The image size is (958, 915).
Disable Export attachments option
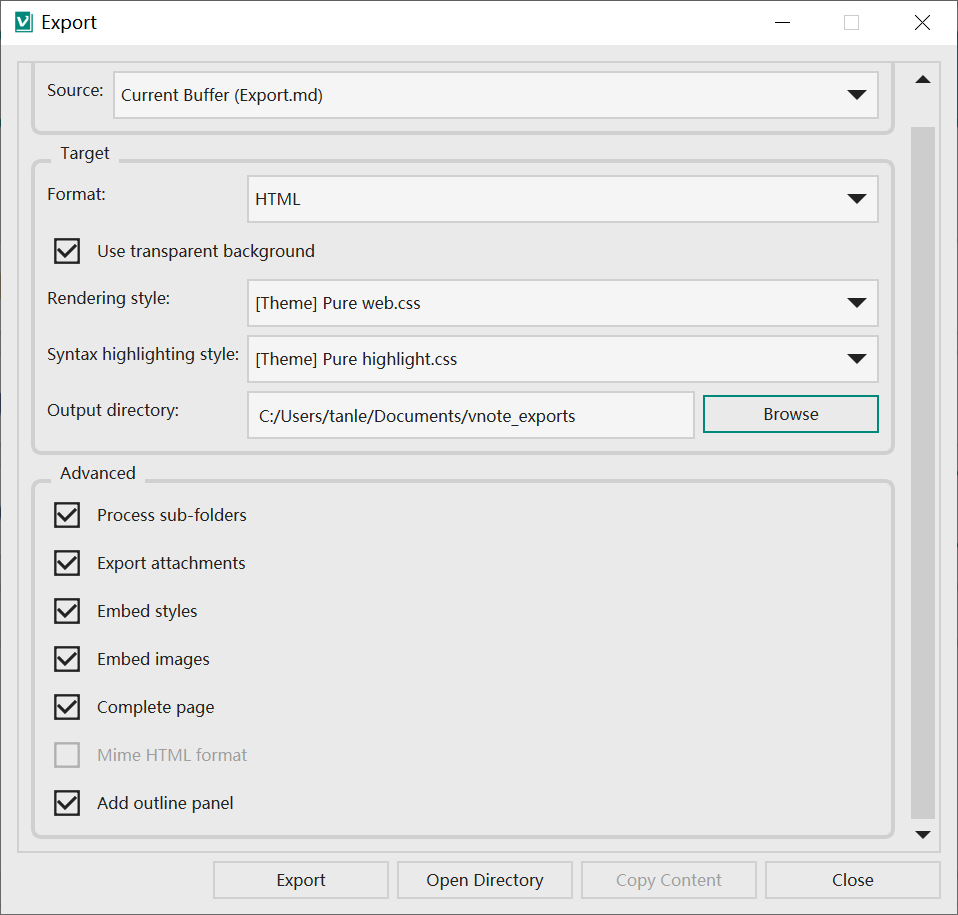point(67,563)
